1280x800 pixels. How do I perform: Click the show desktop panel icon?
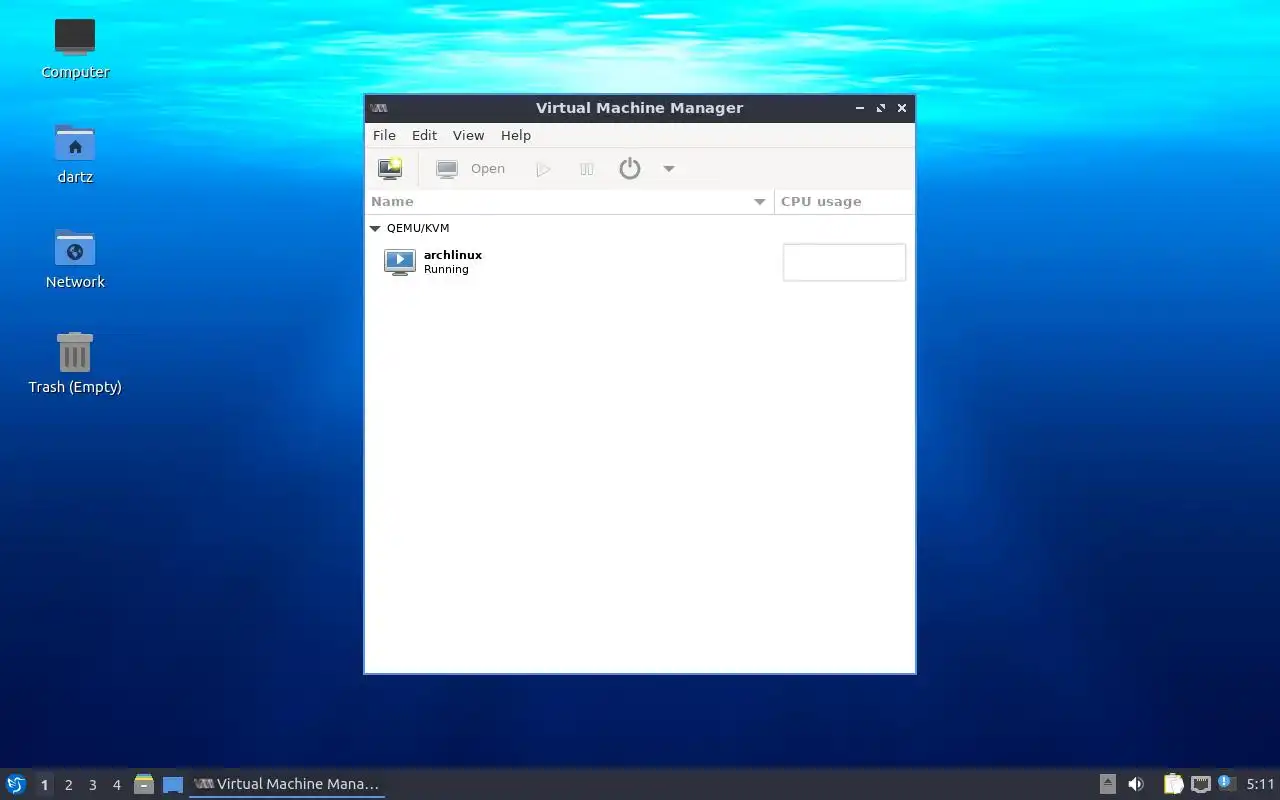point(173,784)
